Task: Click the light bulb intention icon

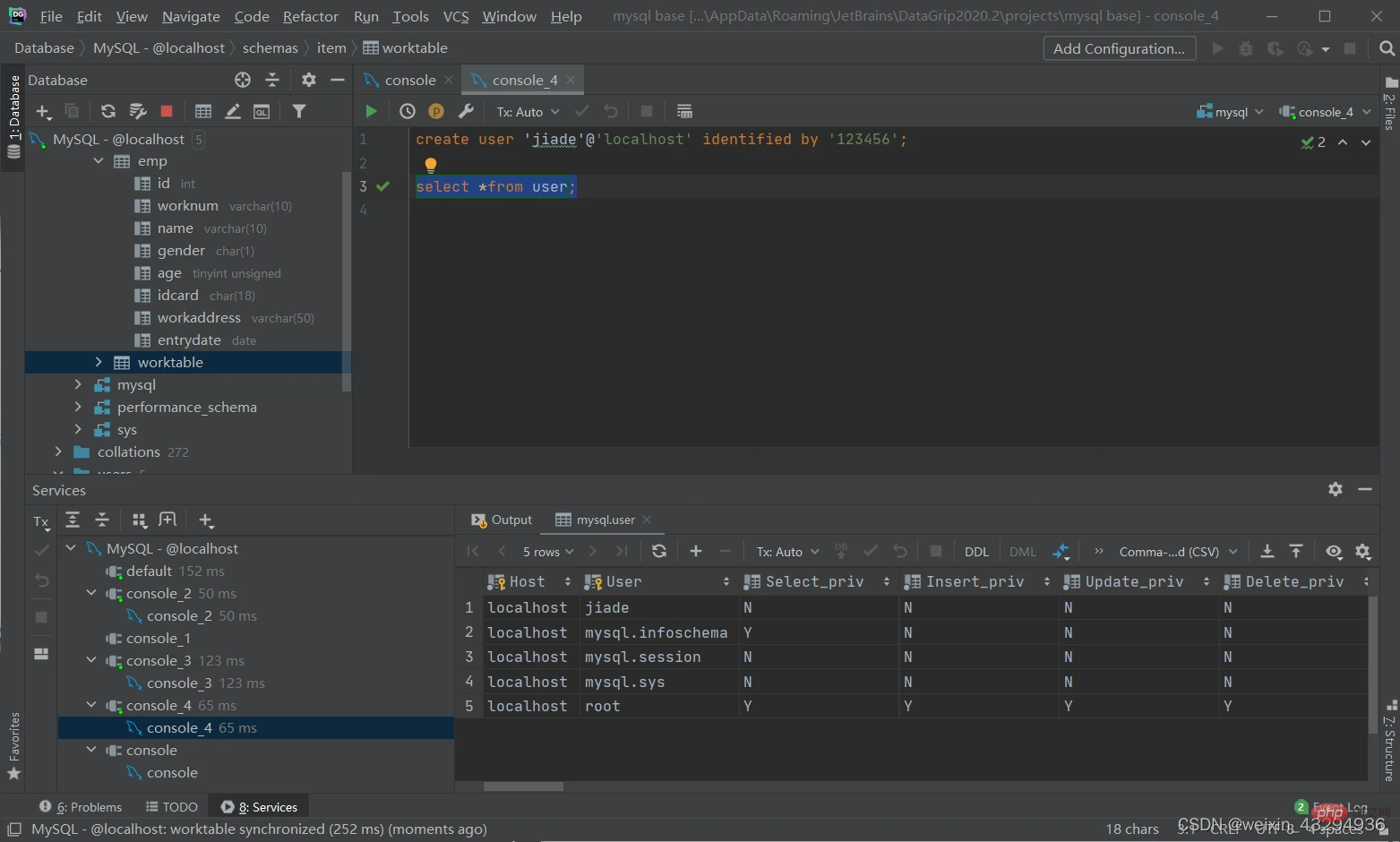Action: tap(431, 165)
